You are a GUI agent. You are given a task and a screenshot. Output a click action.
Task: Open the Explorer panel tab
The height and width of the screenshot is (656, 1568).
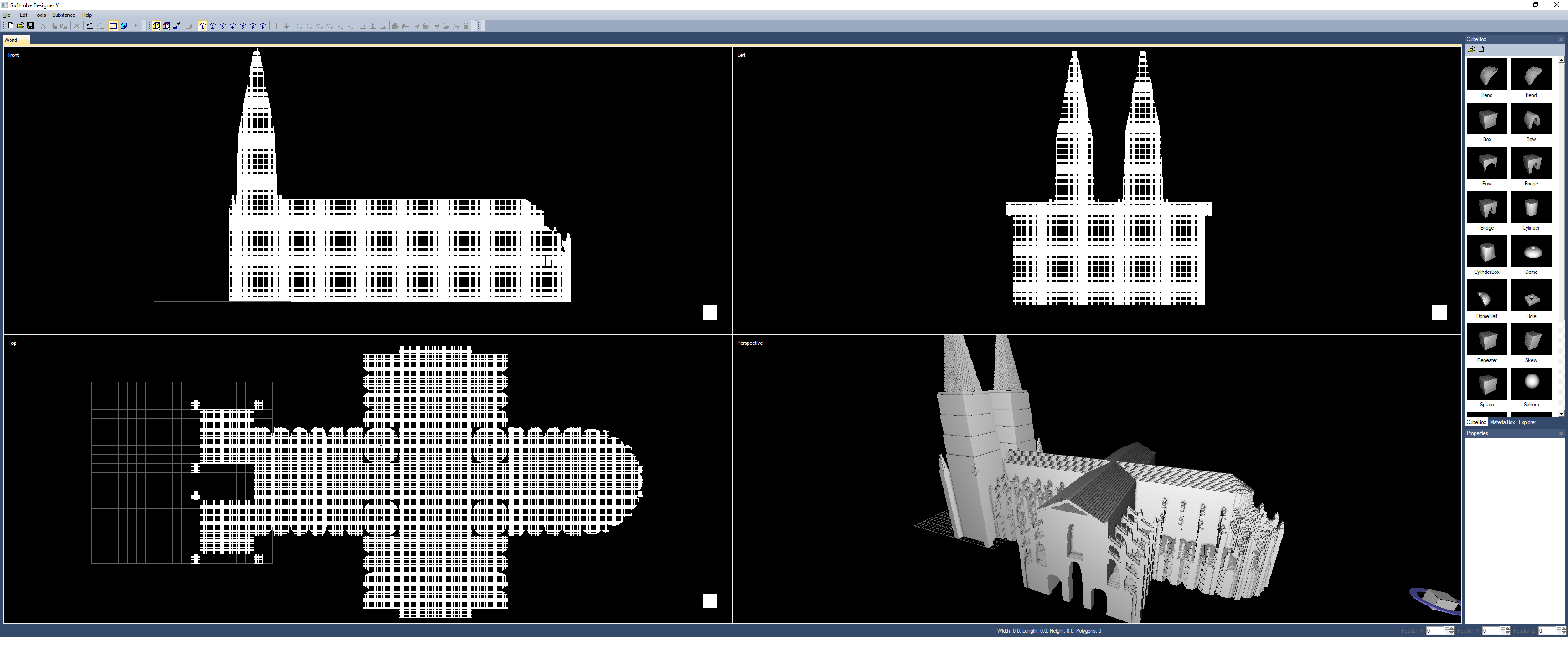[x=1527, y=422]
